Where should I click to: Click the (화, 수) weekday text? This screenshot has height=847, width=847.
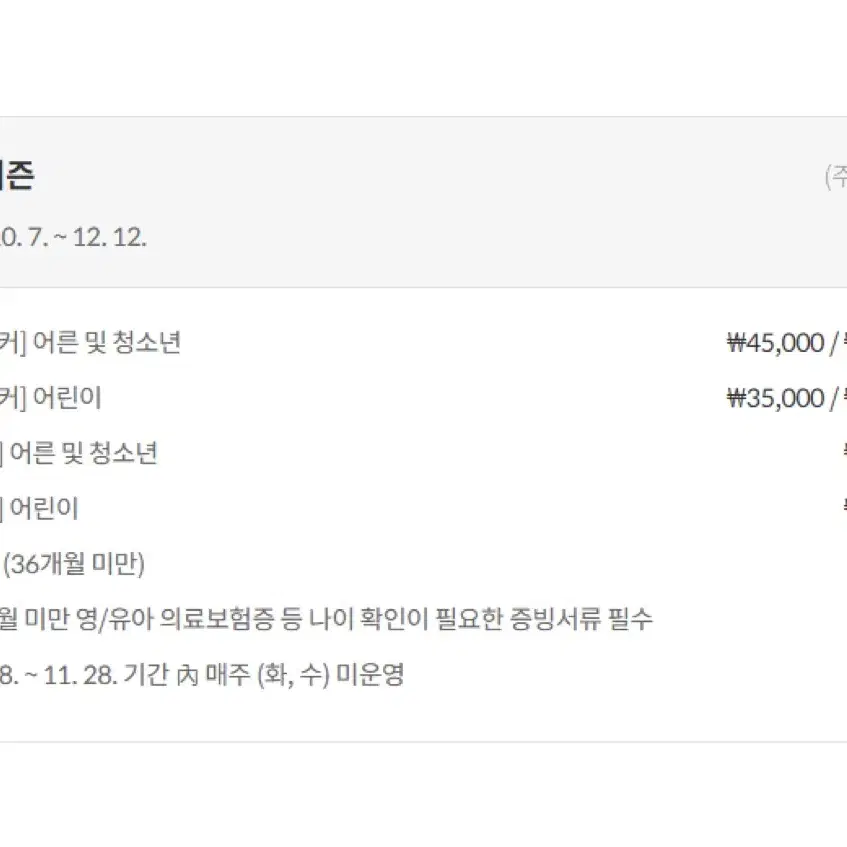pos(293,675)
